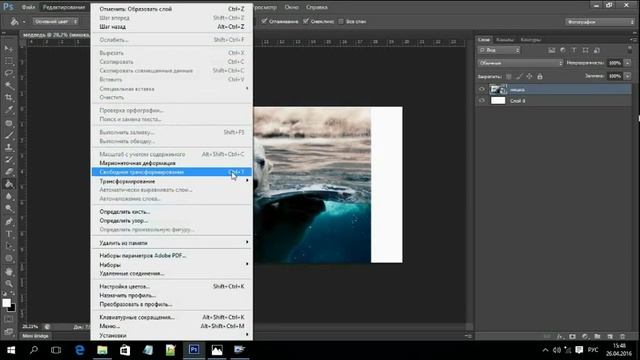640x360 pixels.
Task: Select the Zoom tool
Action: (9, 284)
